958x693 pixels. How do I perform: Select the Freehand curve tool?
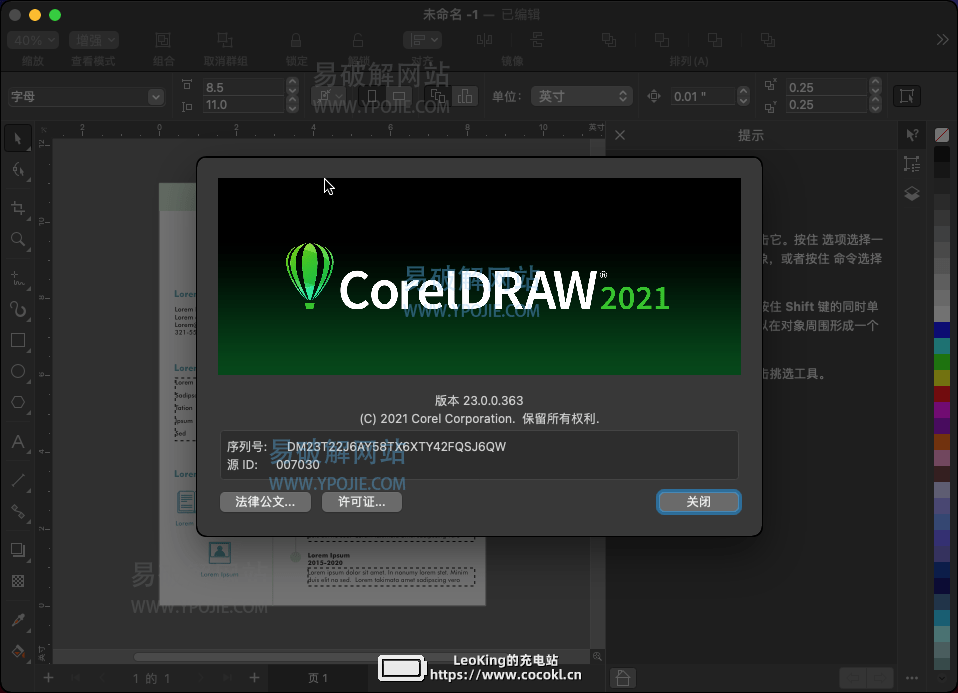pos(18,279)
